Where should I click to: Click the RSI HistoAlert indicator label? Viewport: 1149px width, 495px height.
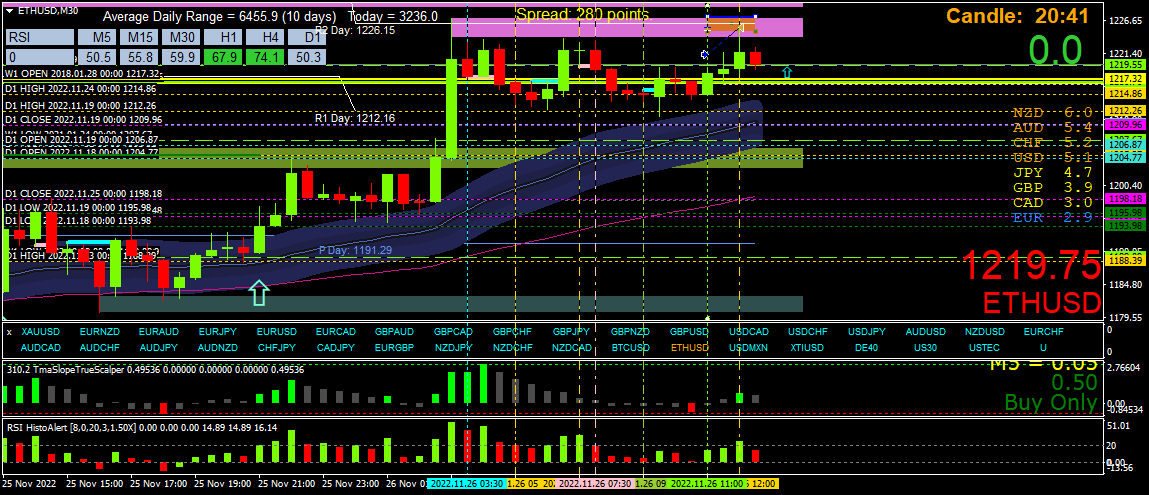tap(142, 427)
